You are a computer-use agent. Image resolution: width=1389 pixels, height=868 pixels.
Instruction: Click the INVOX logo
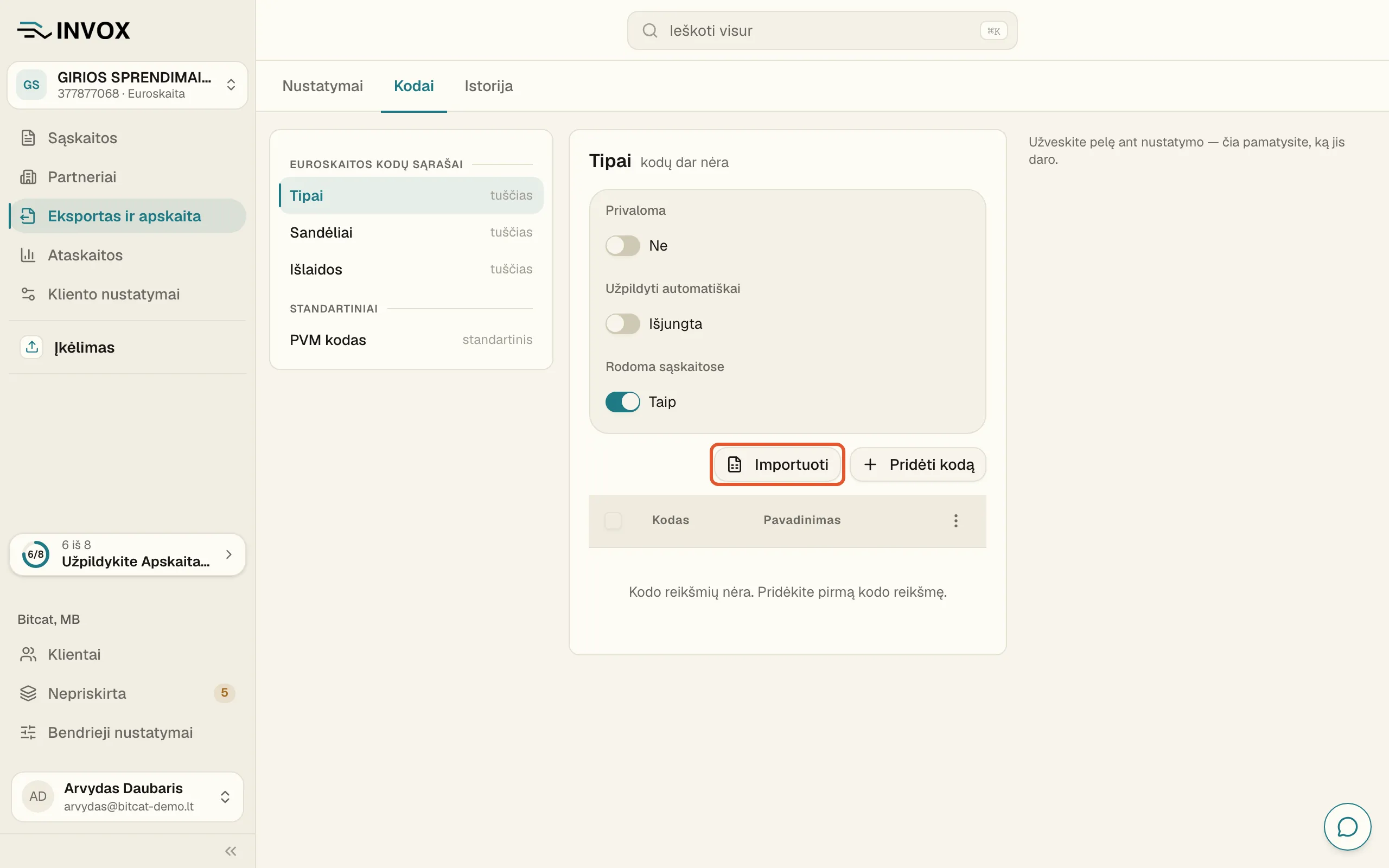pos(74,30)
